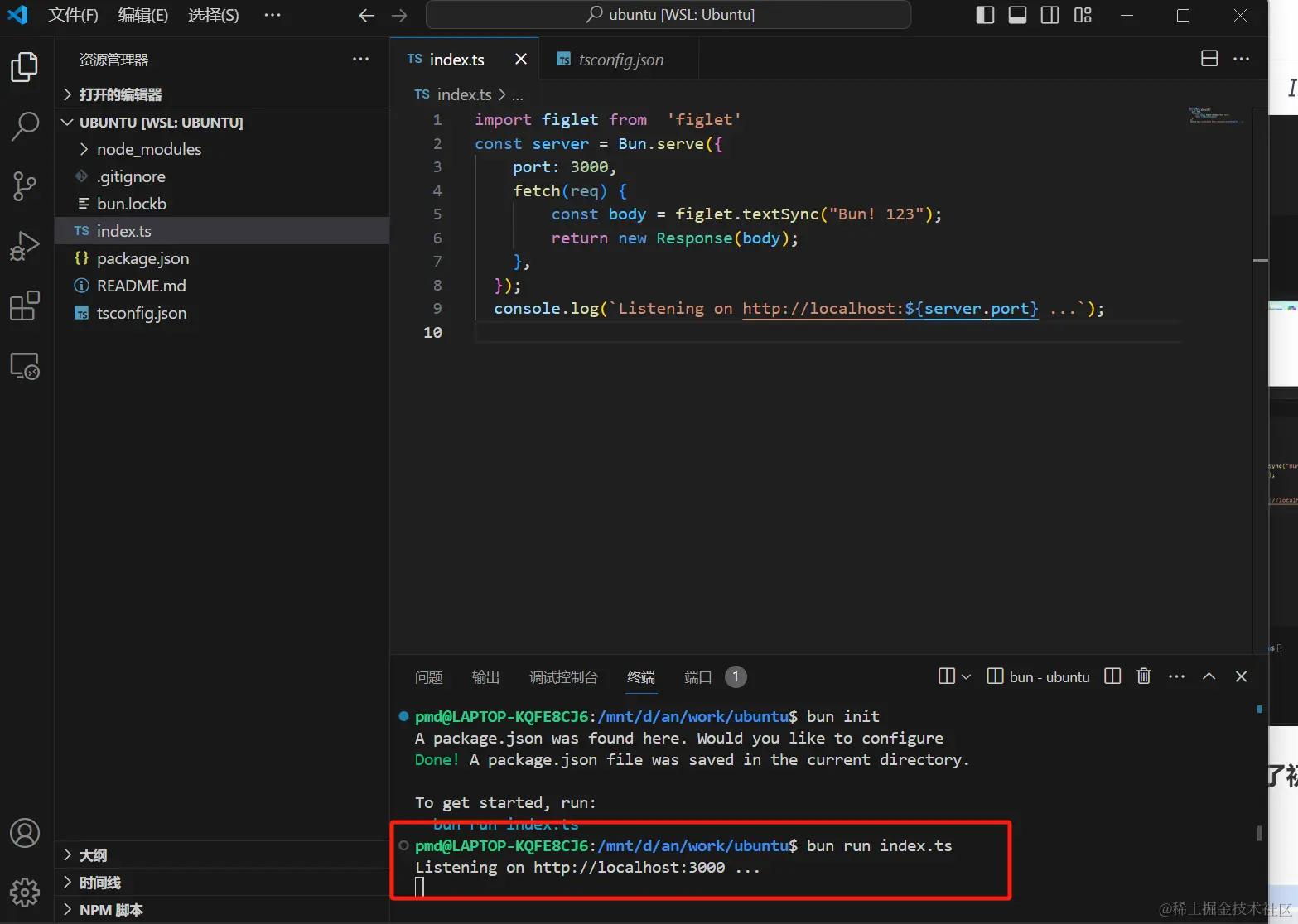Viewport: 1298px width, 924px height.
Task: Go back with the left navigation arrow
Action: 367,16
